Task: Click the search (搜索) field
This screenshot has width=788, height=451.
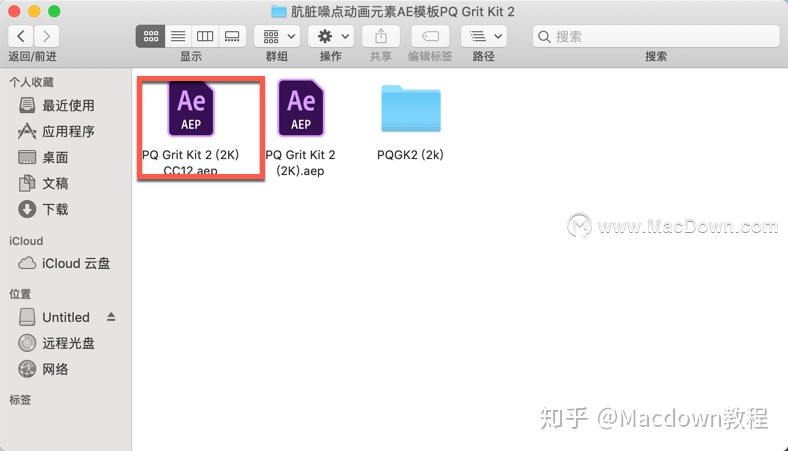Action: [x=656, y=36]
